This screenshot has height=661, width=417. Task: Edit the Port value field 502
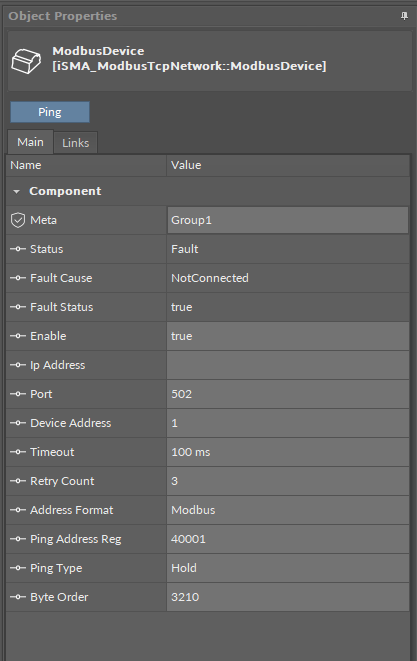tap(288, 394)
